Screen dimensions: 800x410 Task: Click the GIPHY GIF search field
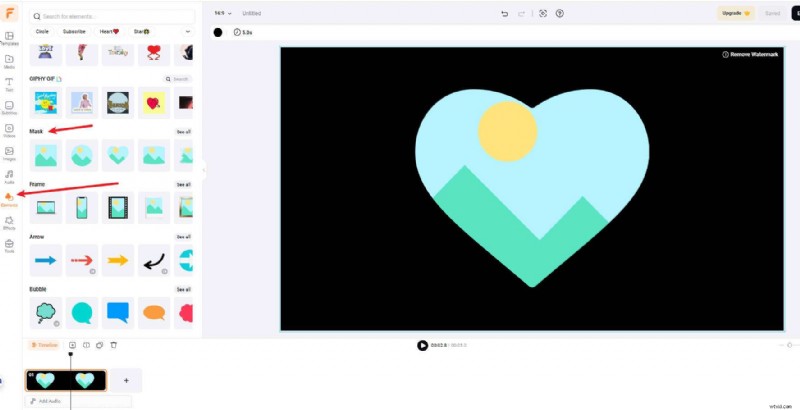tap(178, 80)
